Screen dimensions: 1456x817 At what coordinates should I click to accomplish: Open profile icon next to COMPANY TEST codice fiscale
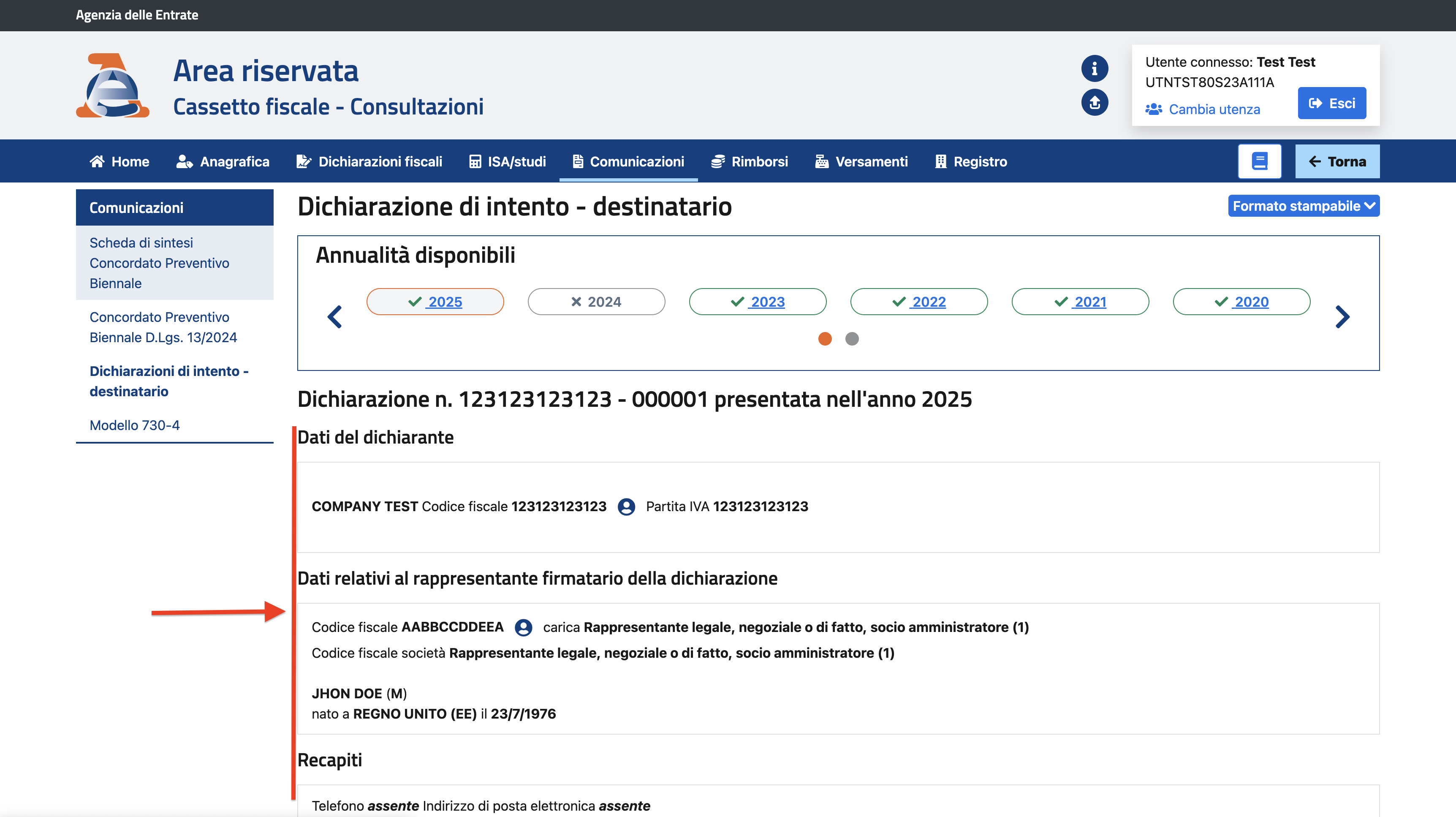626,507
